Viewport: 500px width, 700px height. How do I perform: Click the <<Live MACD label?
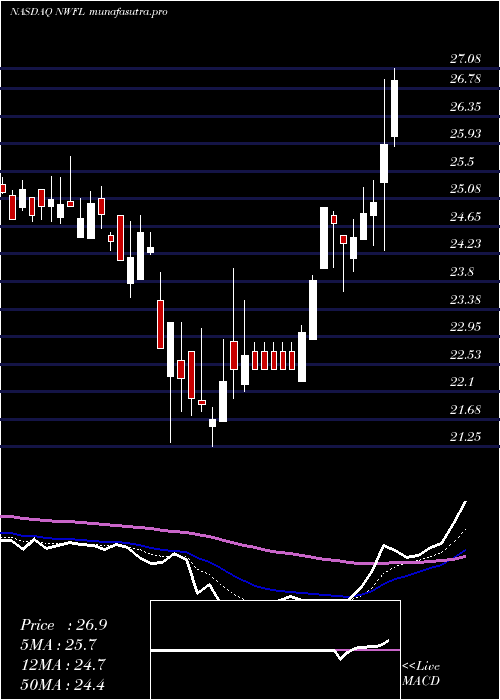[x=421, y=673]
